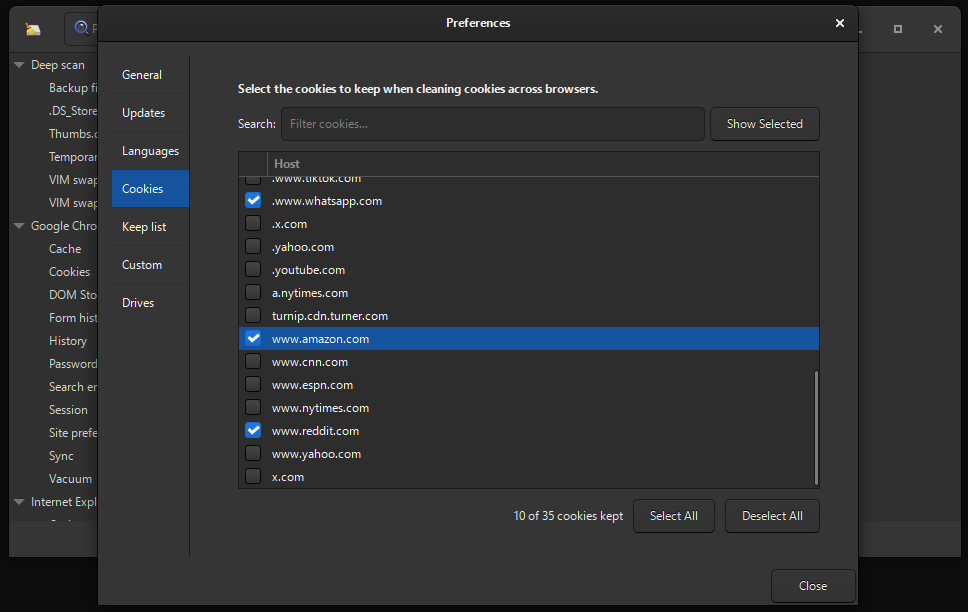Focus the Filter cookies search field
968x612 pixels.
[x=492, y=124]
